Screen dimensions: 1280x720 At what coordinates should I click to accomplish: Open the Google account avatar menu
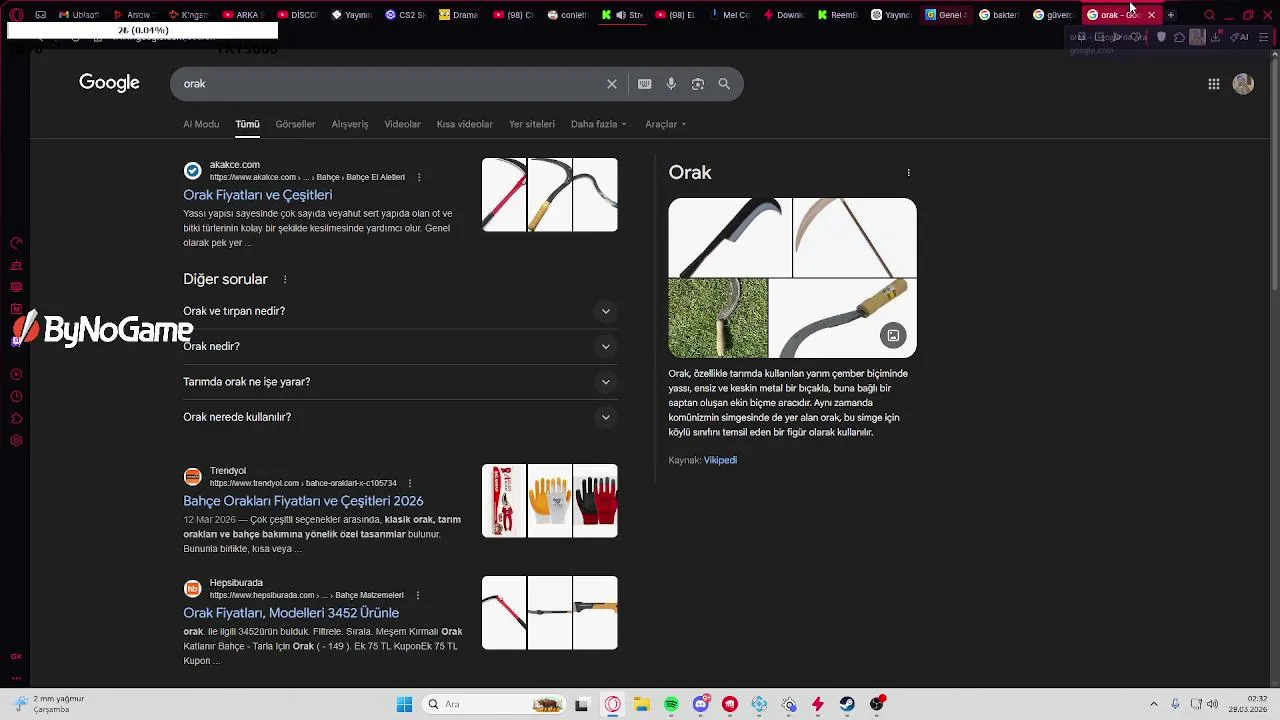tap(1243, 84)
